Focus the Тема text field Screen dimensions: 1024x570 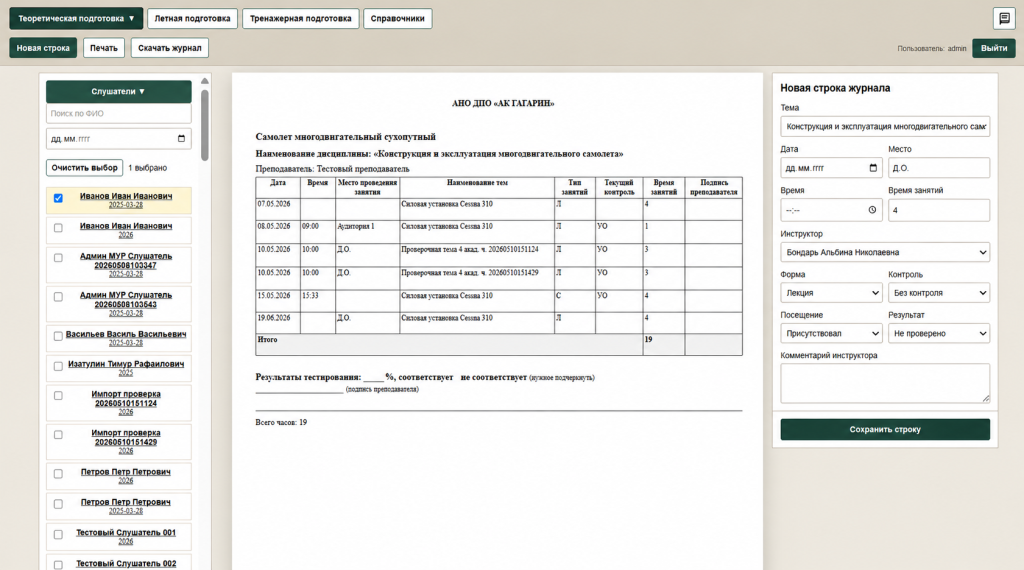885,126
